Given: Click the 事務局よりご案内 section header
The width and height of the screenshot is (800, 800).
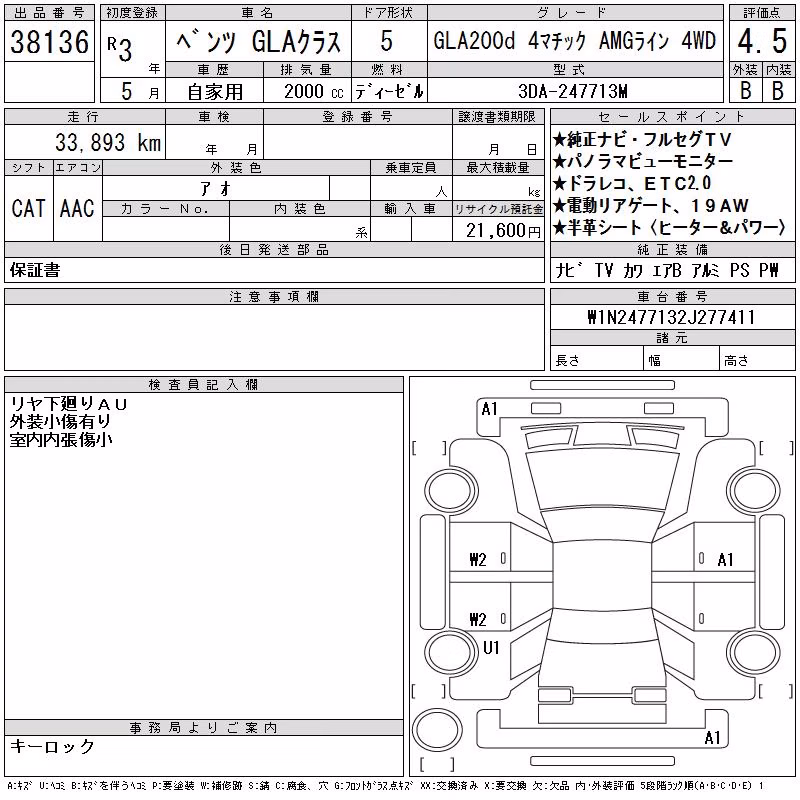Looking at the screenshot, I should click(x=203, y=728).
